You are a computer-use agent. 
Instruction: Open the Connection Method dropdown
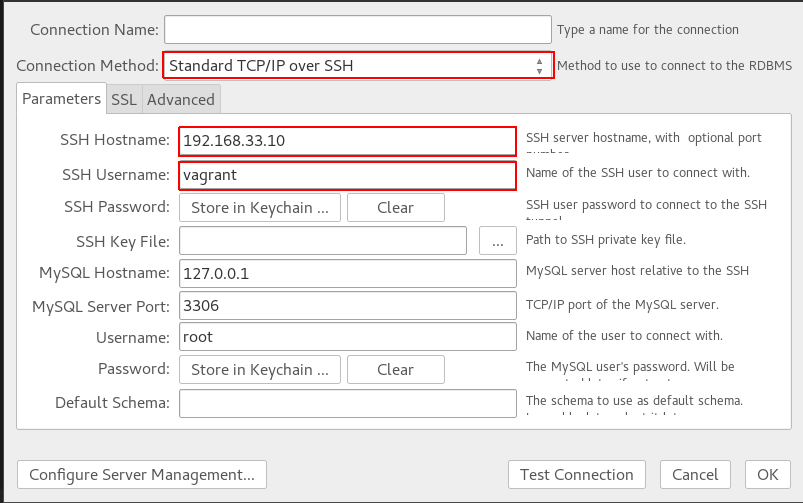(357, 66)
